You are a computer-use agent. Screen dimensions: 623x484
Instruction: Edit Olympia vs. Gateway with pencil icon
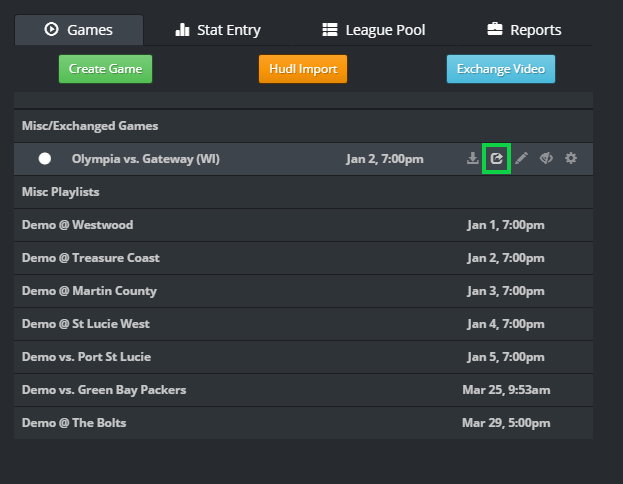pyautogui.click(x=521, y=159)
